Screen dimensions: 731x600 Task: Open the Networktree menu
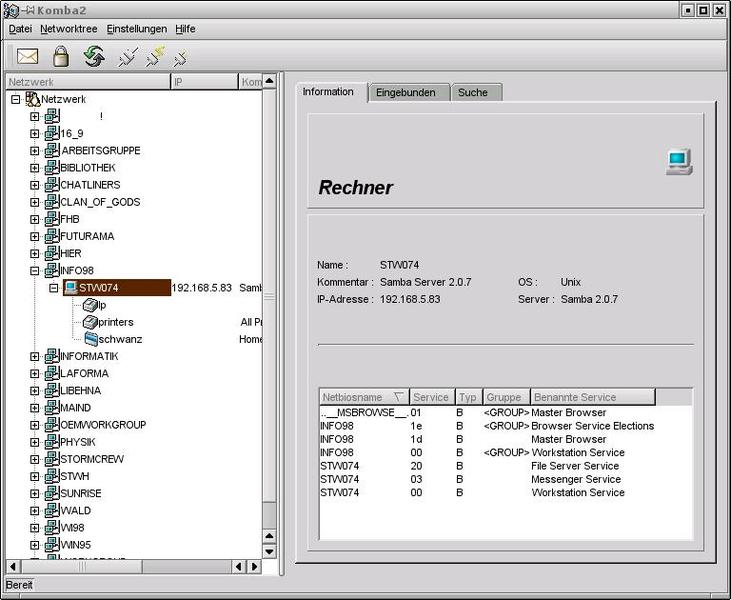(x=69, y=29)
